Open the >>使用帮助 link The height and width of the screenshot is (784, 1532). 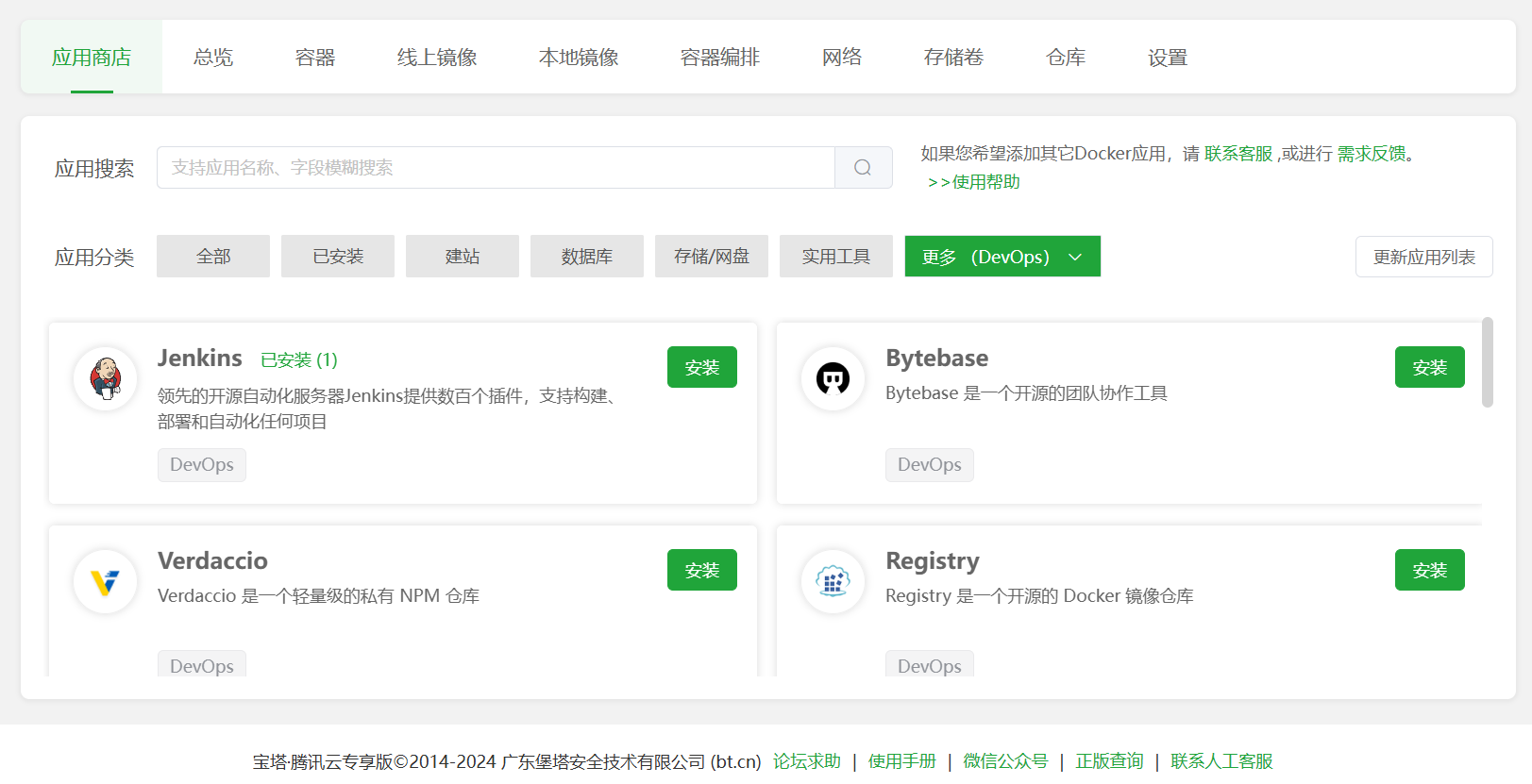(x=974, y=182)
